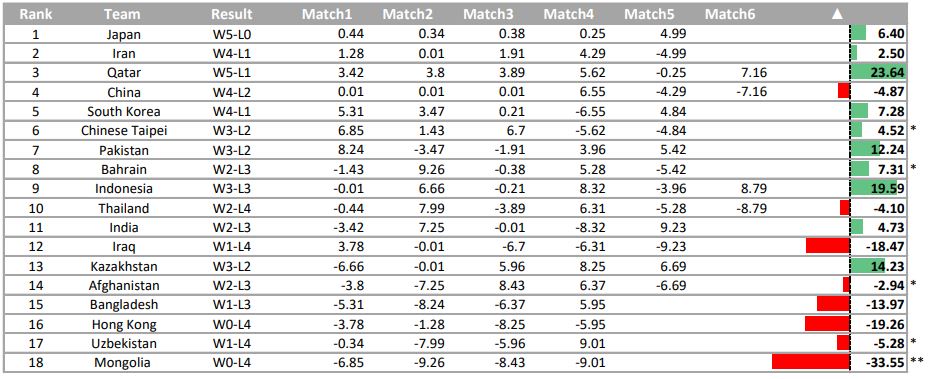929x379 pixels.
Task: Click Qatar's green data bar
Action: pyautogui.click(x=878, y=73)
